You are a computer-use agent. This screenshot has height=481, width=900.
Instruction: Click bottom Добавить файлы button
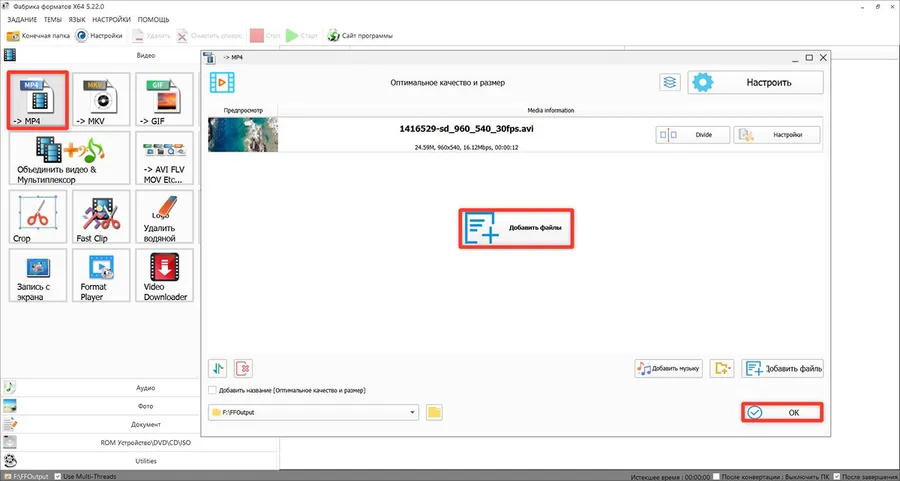(x=782, y=368)
